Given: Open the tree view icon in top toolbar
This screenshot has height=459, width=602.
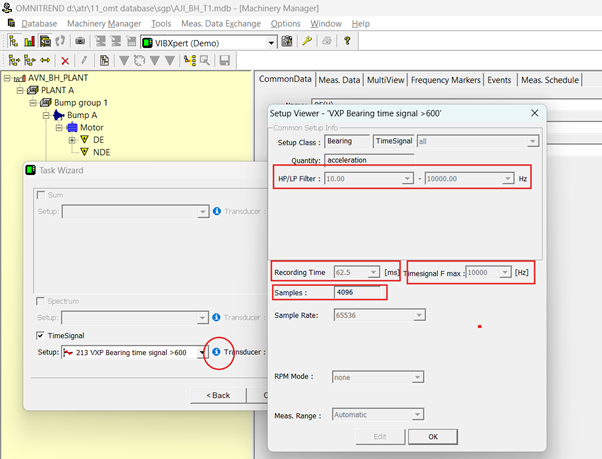Looking at the screenshot, I should click(13, 41).
